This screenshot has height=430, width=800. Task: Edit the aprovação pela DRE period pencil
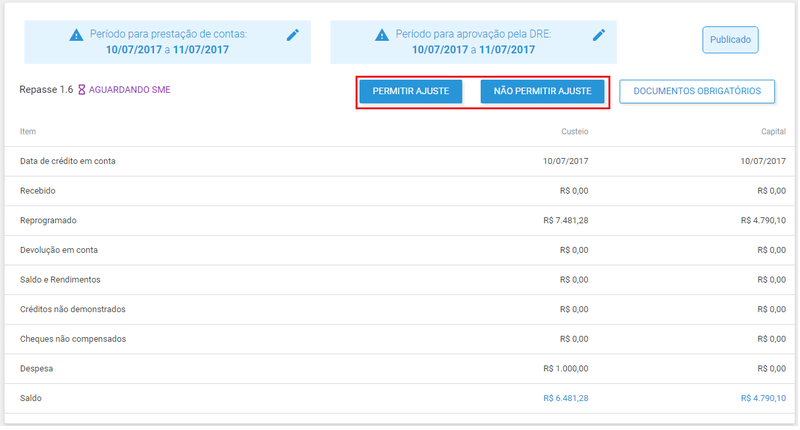click(x=598, y=35)
